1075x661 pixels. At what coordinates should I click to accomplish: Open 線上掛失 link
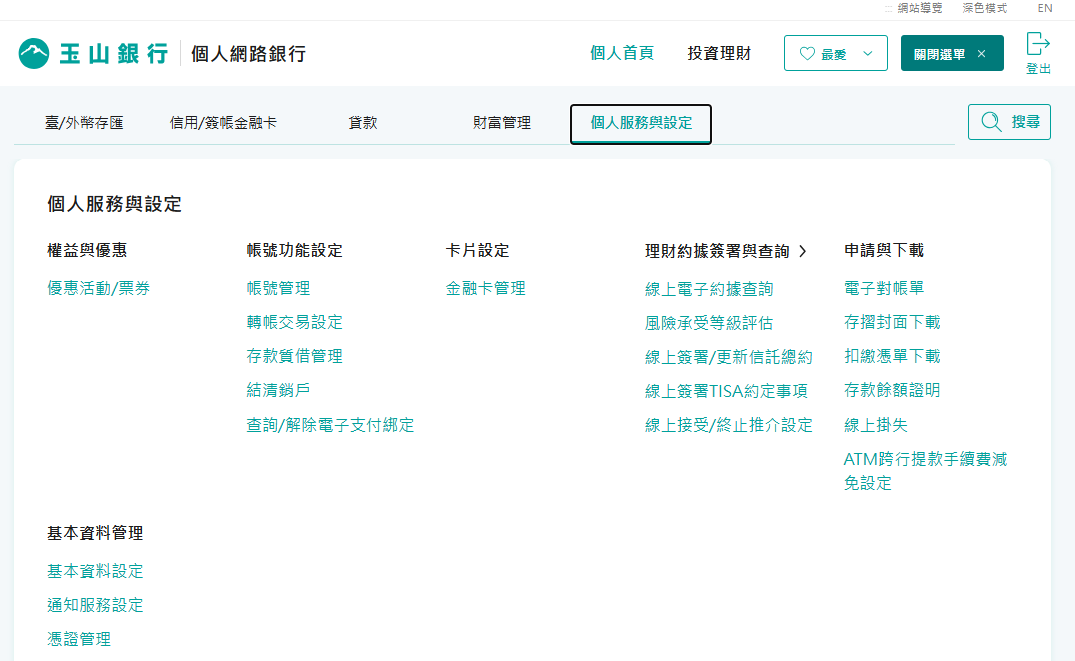pyautogui.click(x=875, y=425)
